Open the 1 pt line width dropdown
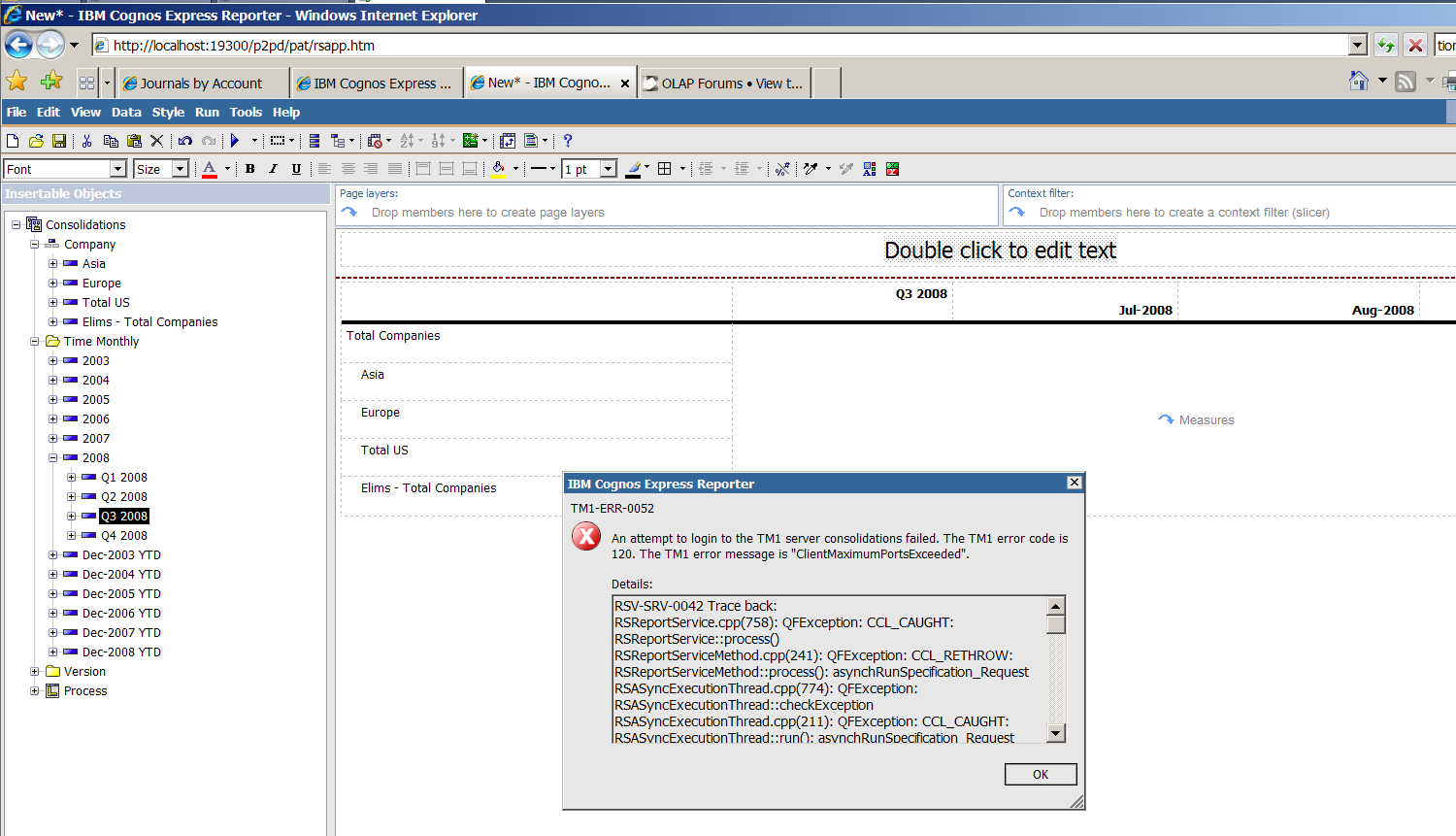 tap(609, 169)
